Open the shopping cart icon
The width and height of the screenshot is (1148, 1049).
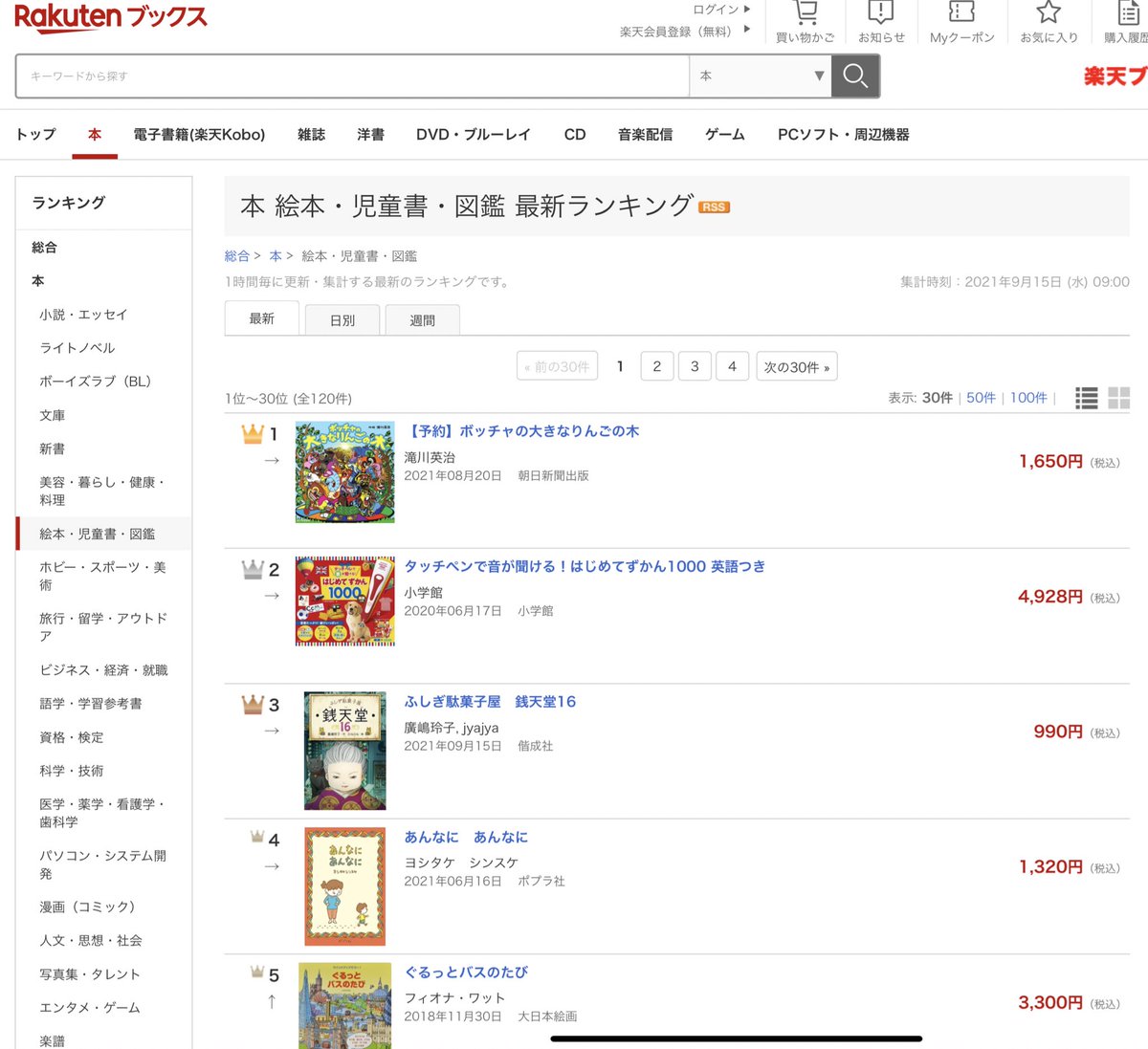(806, 13)
